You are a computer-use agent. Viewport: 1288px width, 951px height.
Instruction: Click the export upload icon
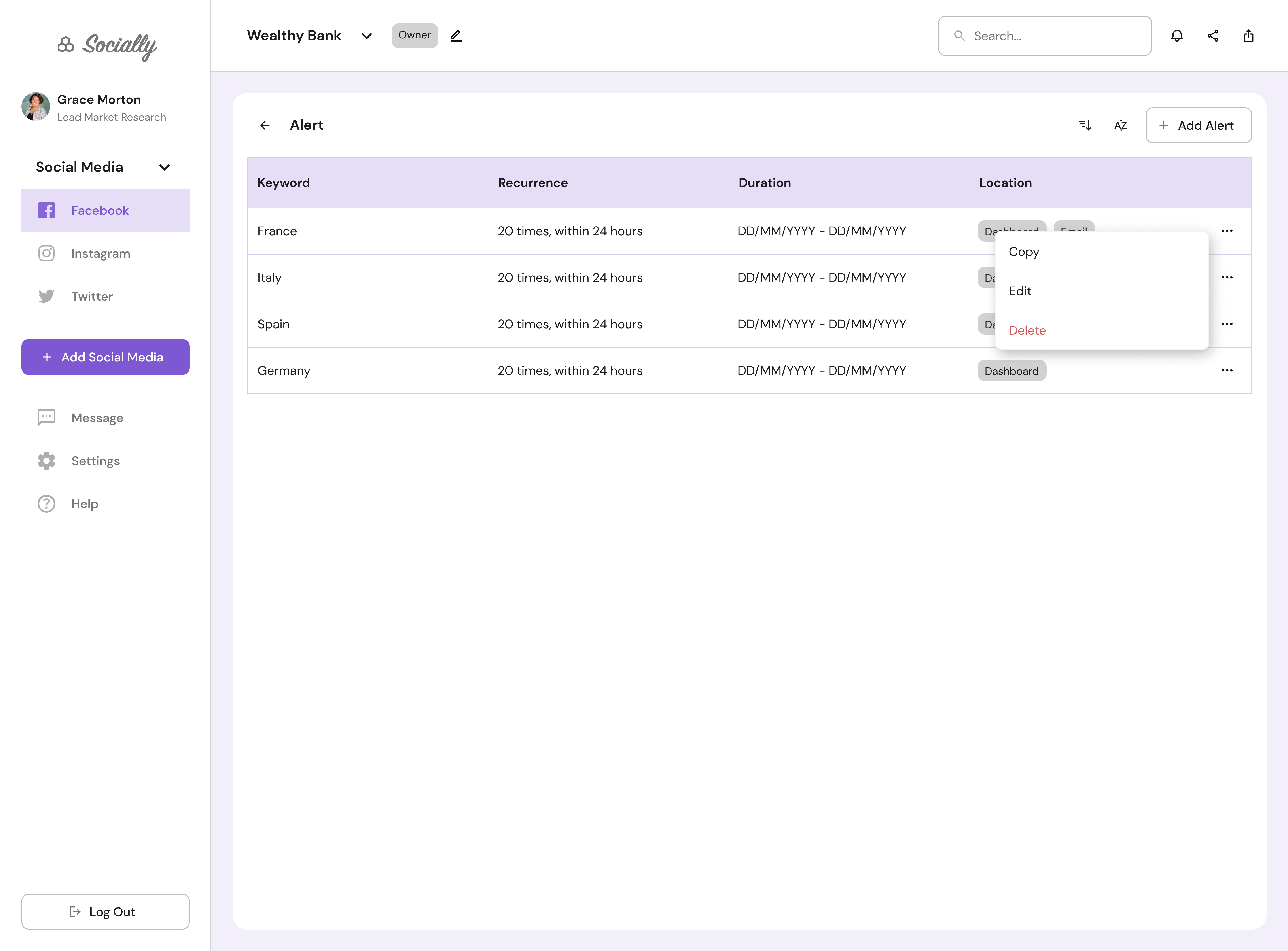pos(1248,36)
